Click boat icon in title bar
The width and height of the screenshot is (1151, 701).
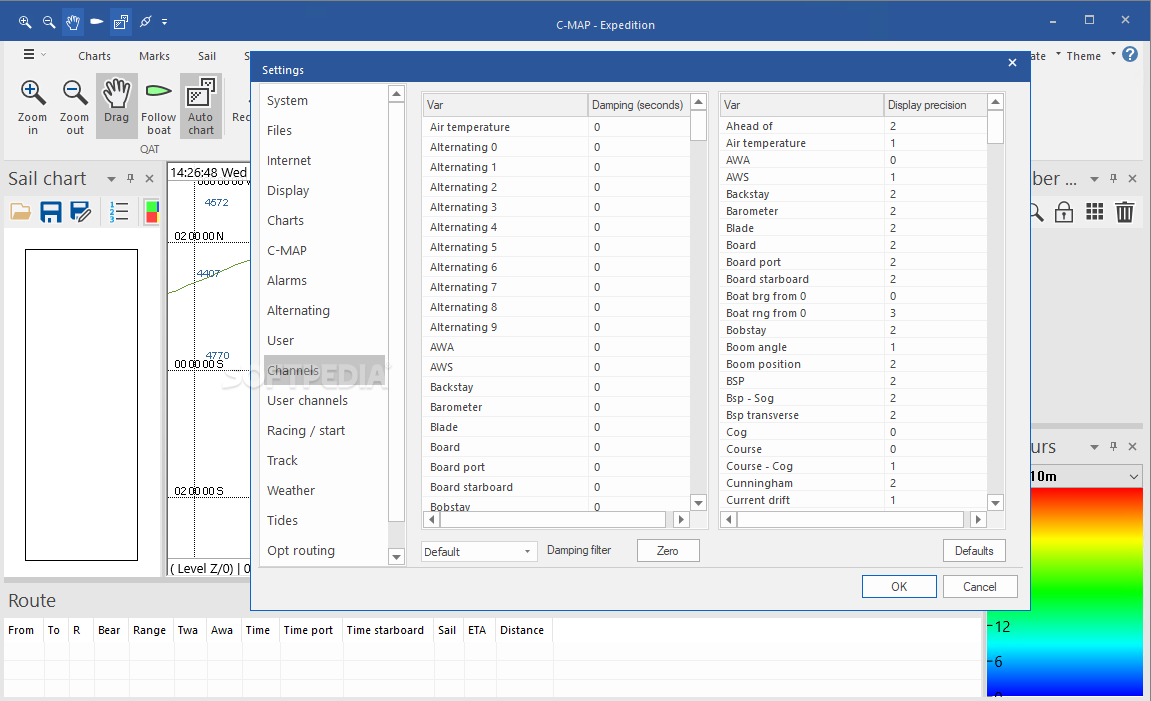[97, 22]
